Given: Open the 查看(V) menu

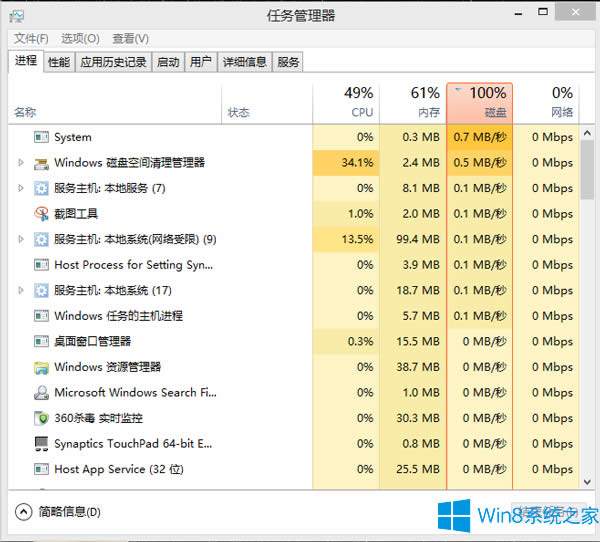Looking at the screenshot, I should pos(130,38).
